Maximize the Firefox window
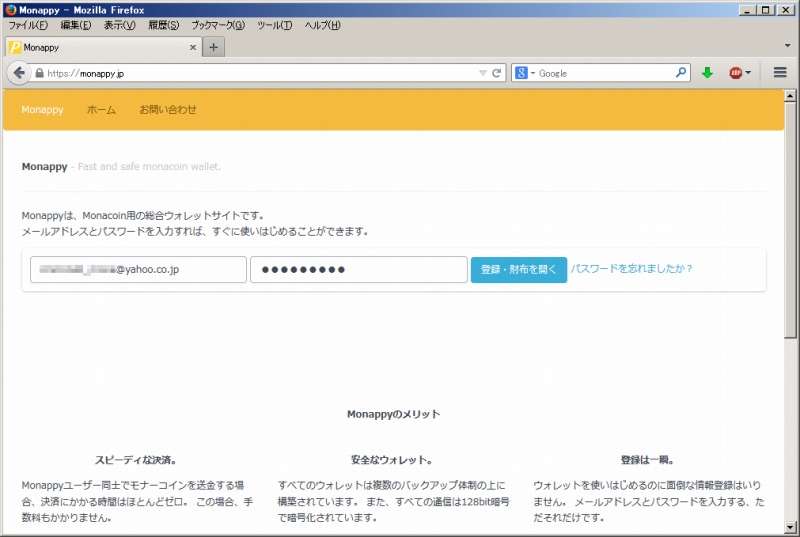Image resolution: width=800 pixels, height=537 pixels. (766, 10)
